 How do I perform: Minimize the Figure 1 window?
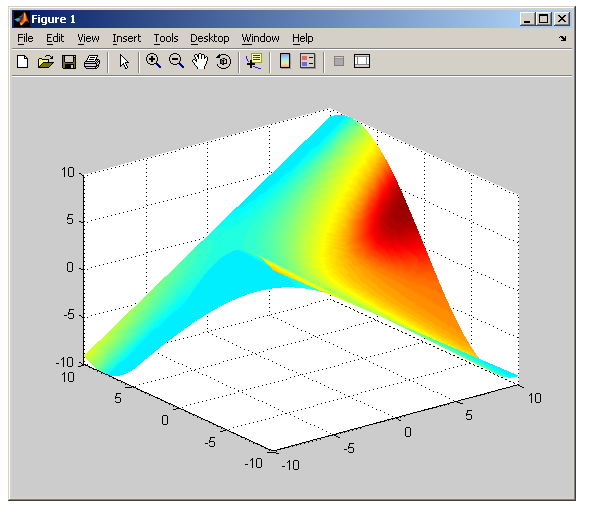pyautogui.click(x=527, y=19)
